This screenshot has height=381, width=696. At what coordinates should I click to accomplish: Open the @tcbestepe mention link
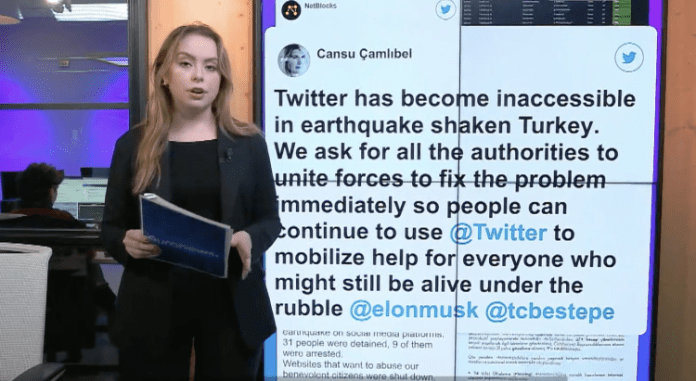coord(550,311)
